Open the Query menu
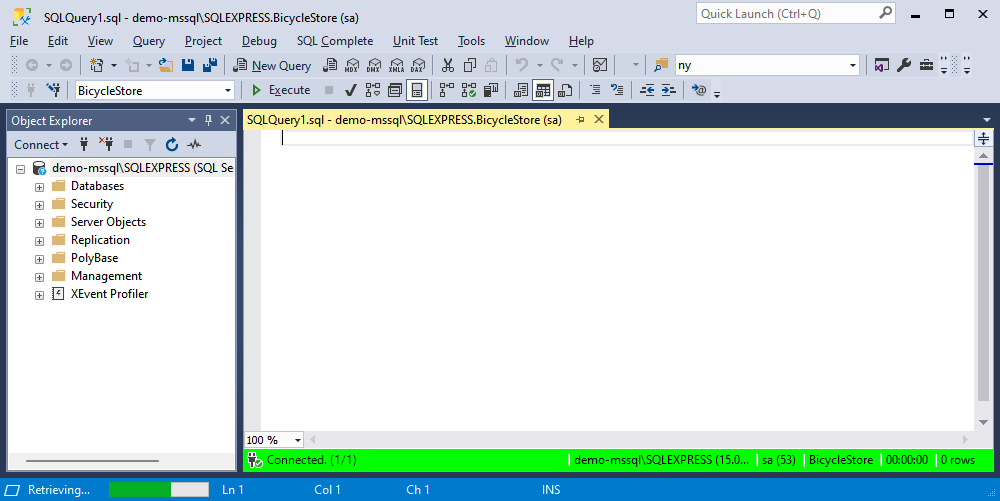The width and height of the screenshot is (1000, 501). click(149, 41)
